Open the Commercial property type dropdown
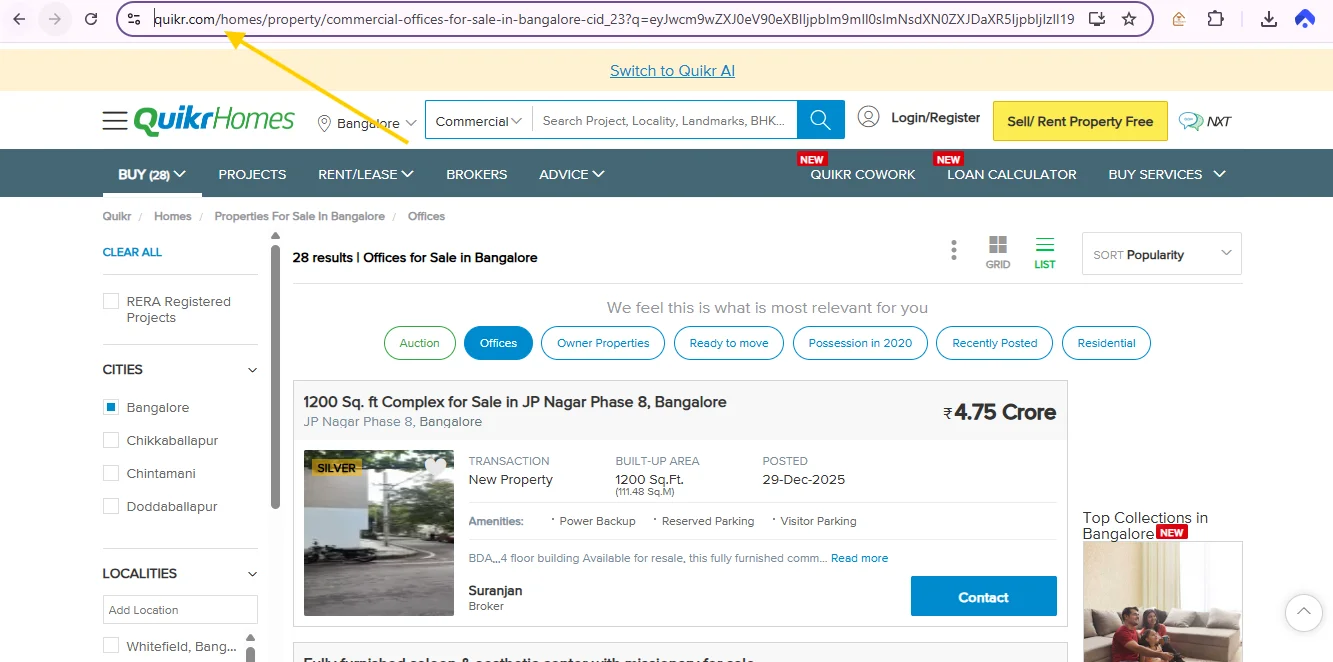 pos(477,119)
